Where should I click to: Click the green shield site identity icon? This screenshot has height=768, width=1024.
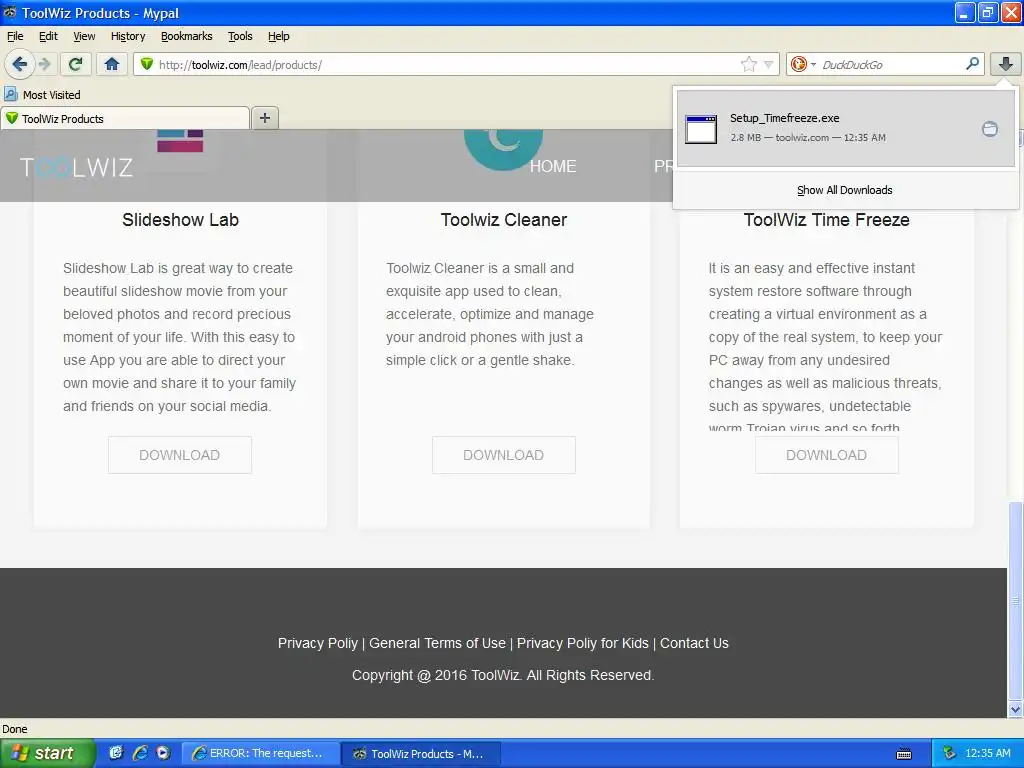147,64
